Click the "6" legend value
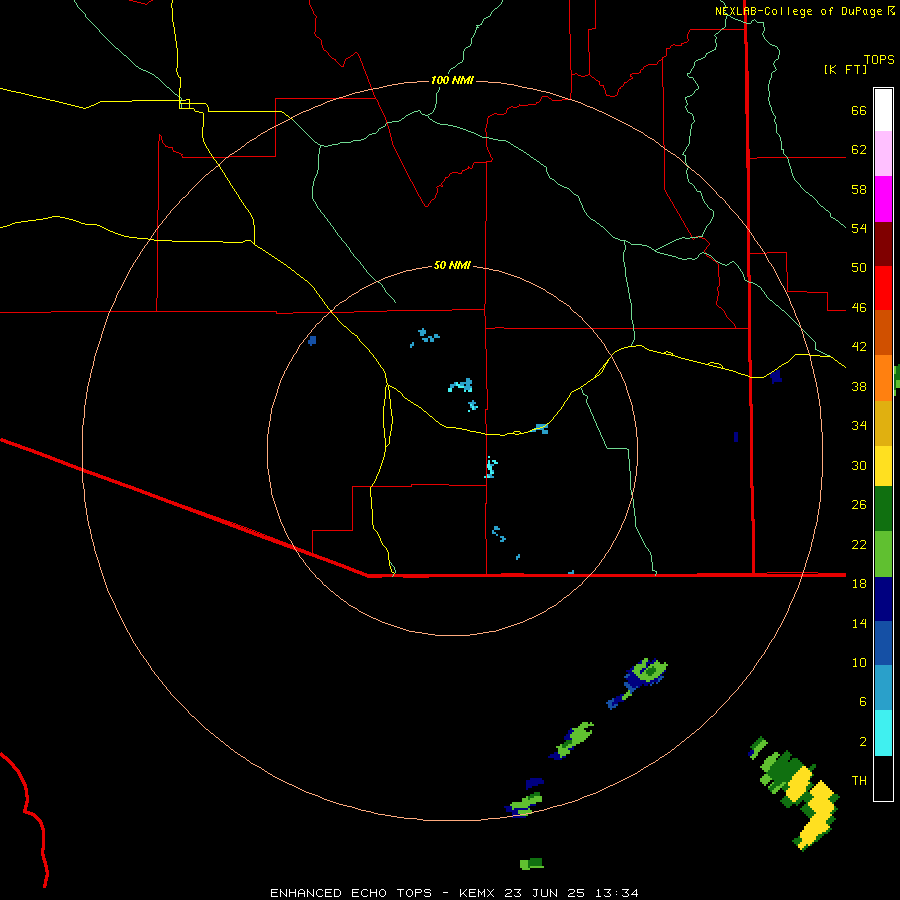 (x=863, y=702)
